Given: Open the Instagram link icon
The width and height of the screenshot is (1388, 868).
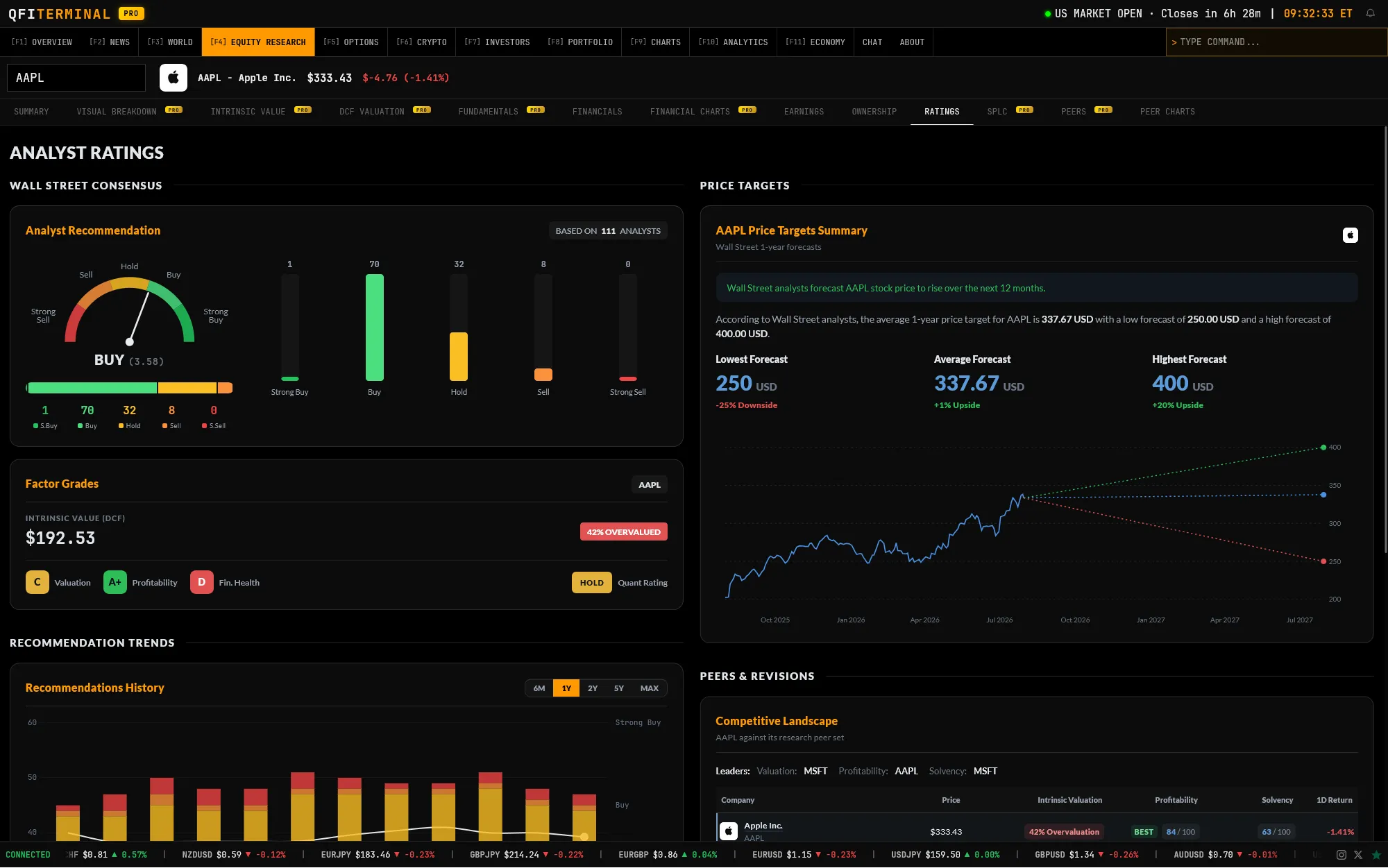Looking at the screenshot, I should click(x=1342, y=855).
